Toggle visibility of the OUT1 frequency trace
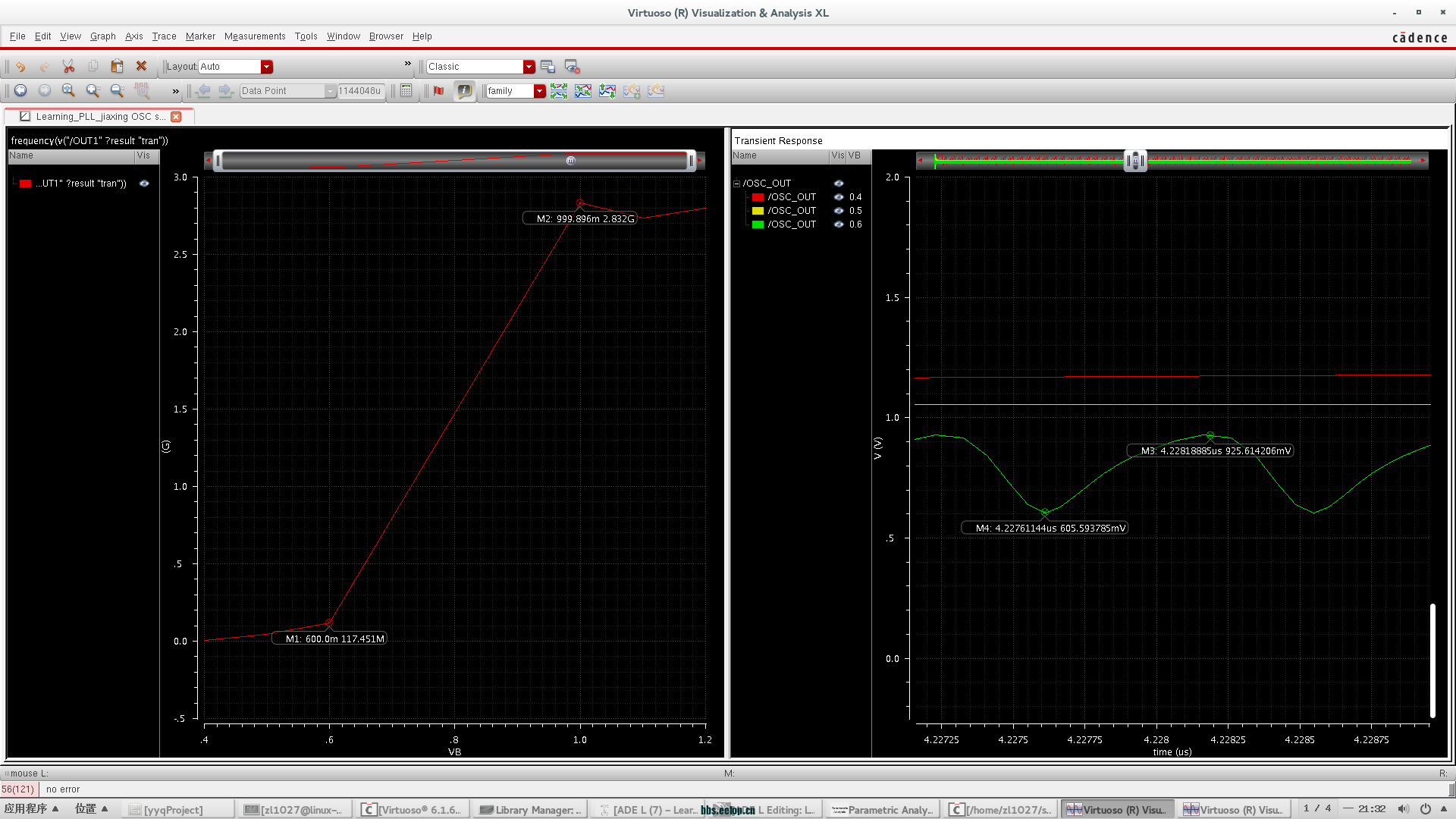The width and height of the screenshot is (1456, 819). click(144, 184)
